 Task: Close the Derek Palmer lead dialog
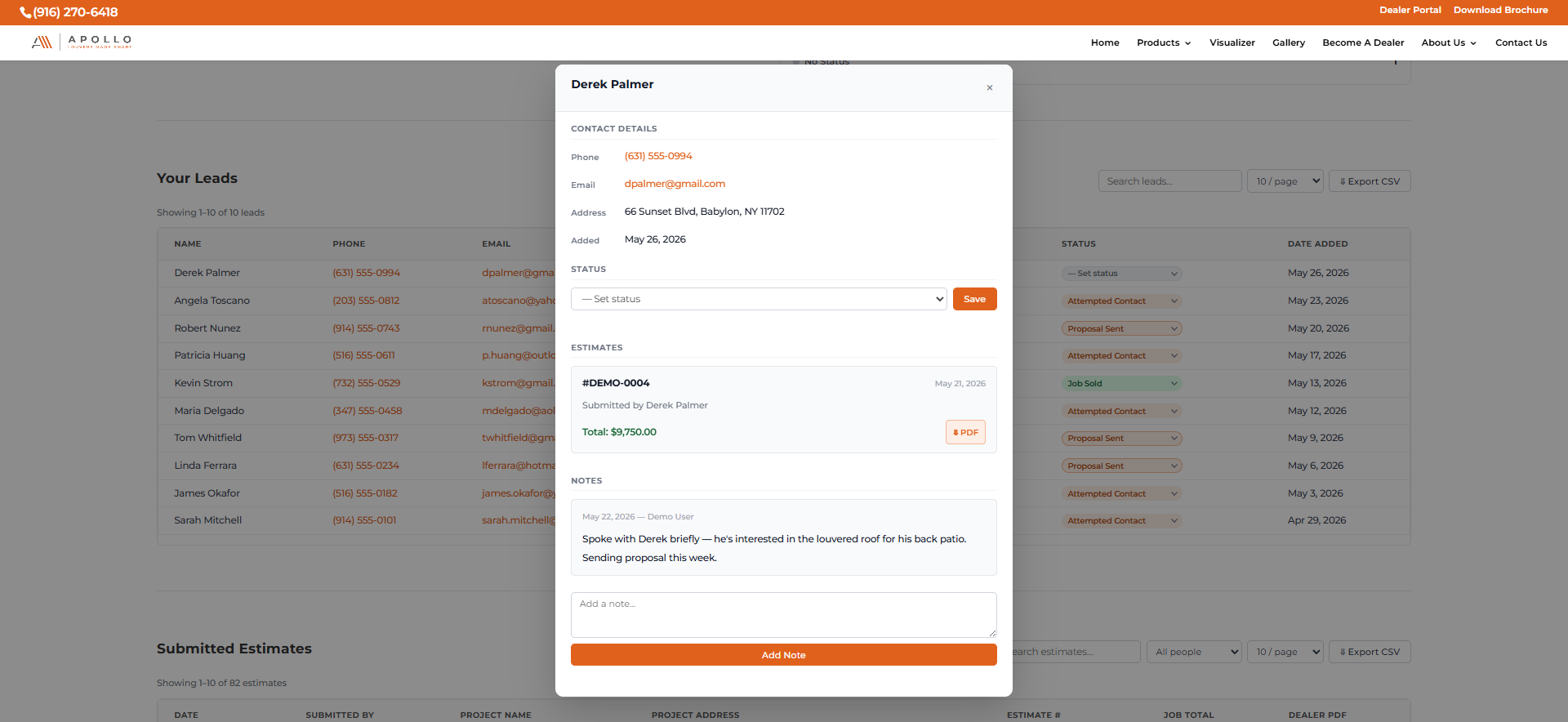(989, 87)
